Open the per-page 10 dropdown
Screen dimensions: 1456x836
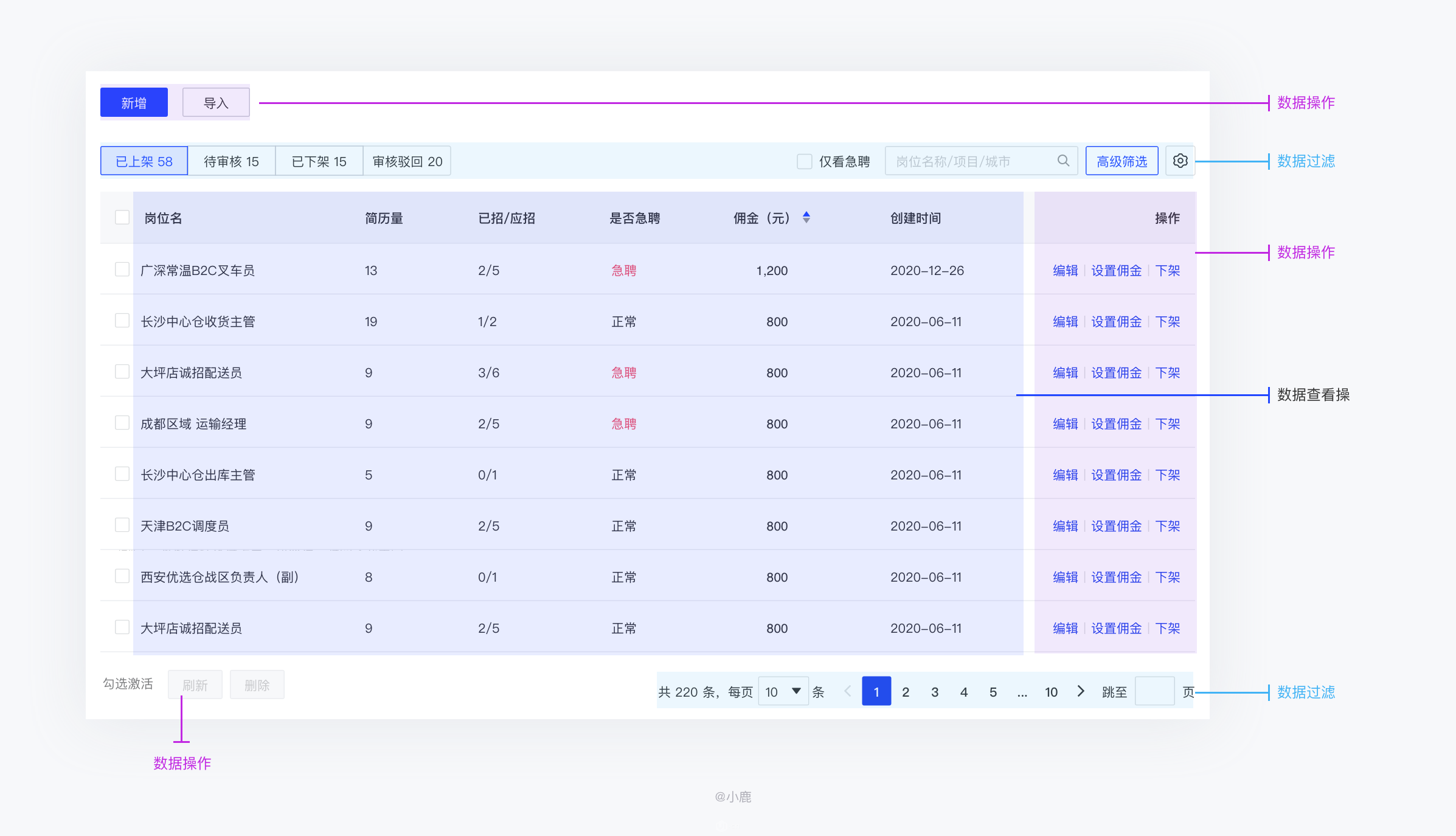(x=783, y=692)
